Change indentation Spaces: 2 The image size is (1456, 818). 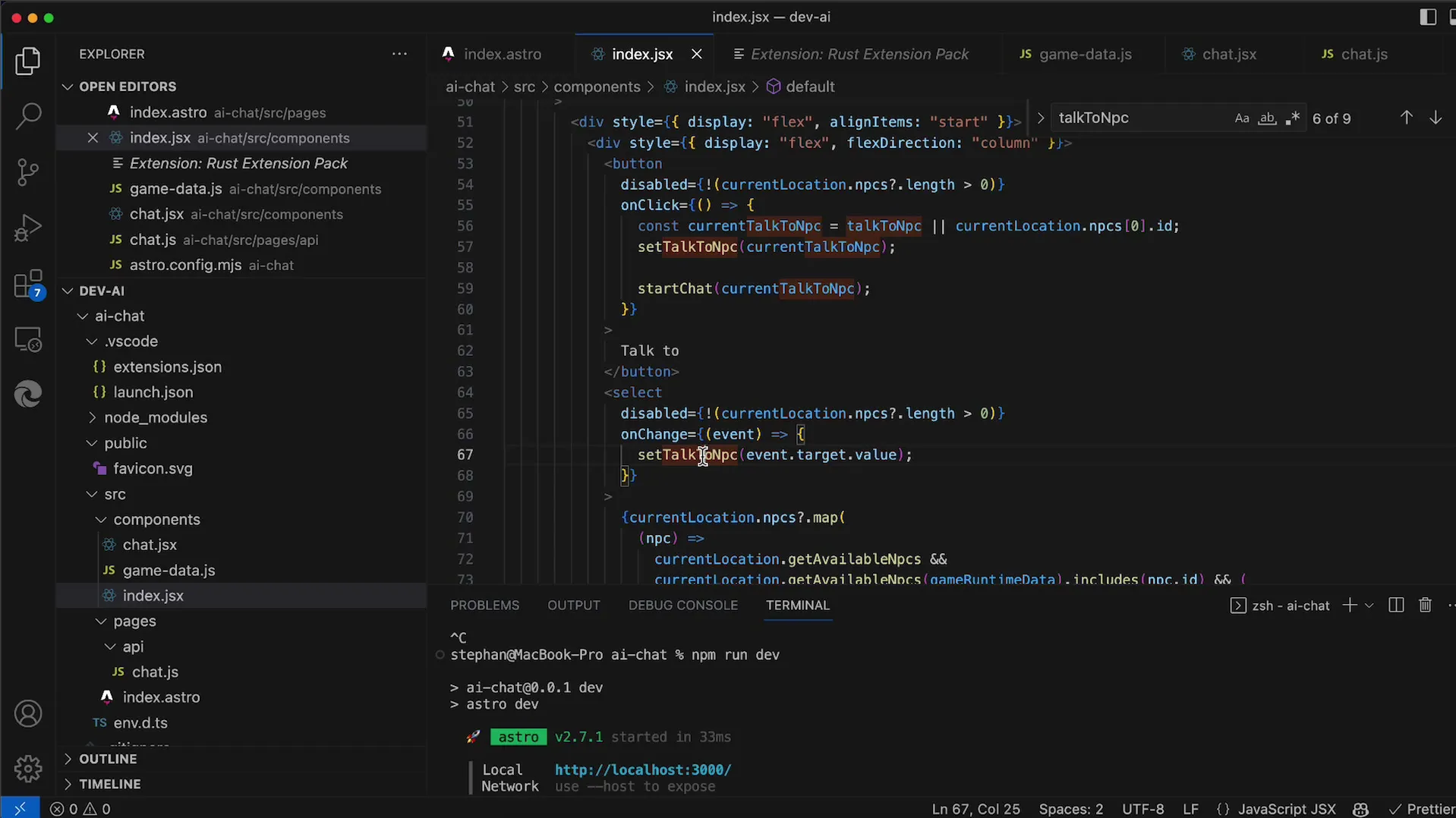tap(1070, 809)
